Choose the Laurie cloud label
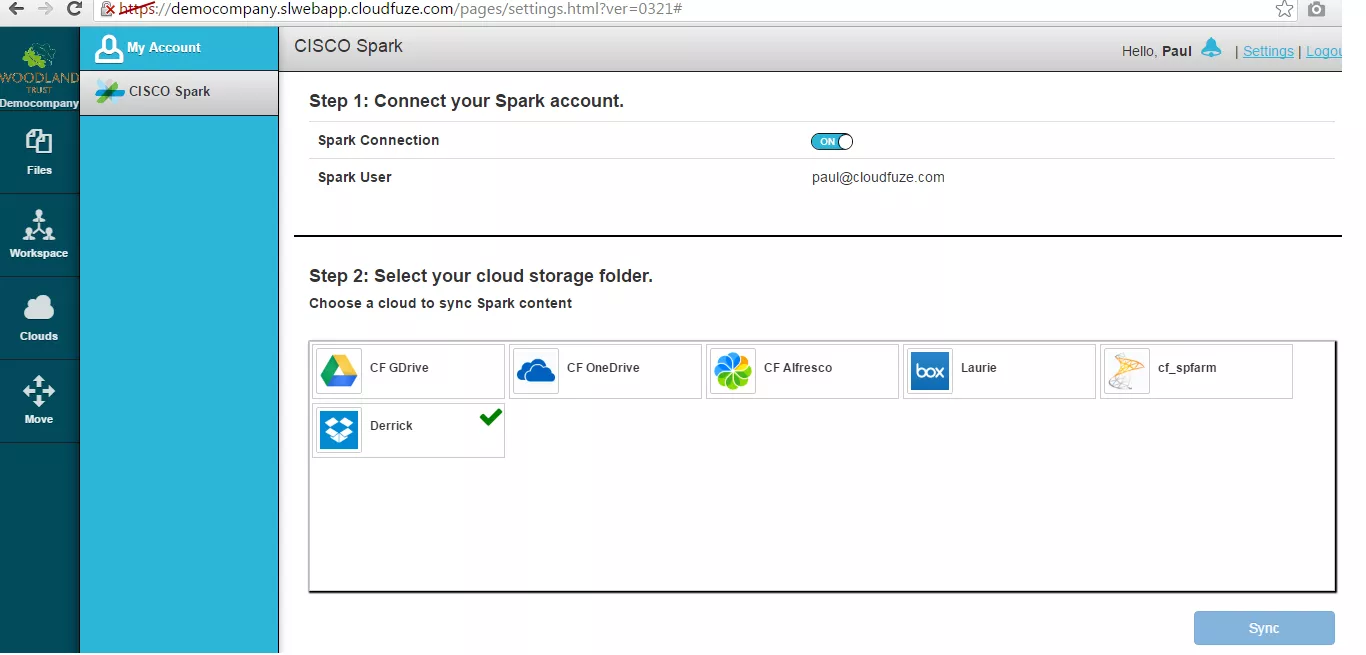The height and width of the screenshot is (655, 1366). pyautogui.click(x=979, y=368)
